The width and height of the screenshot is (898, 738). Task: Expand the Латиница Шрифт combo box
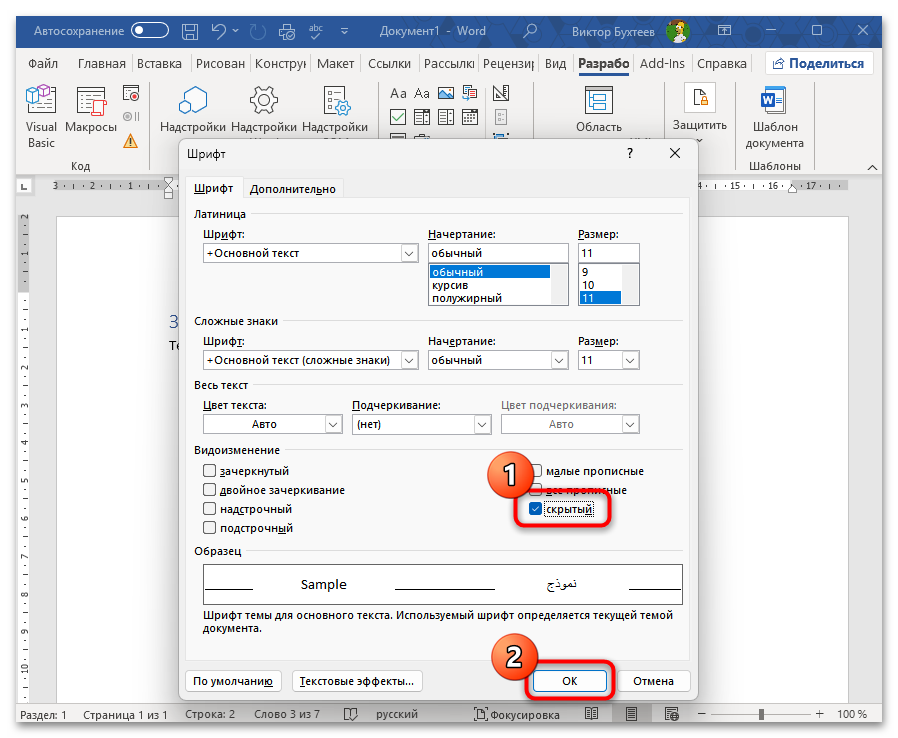[408, 254]
